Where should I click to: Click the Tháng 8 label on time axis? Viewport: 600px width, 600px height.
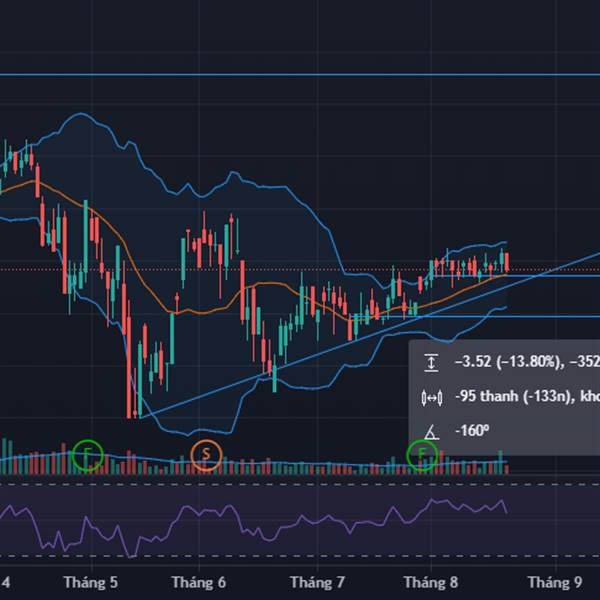tap(431, 583)
